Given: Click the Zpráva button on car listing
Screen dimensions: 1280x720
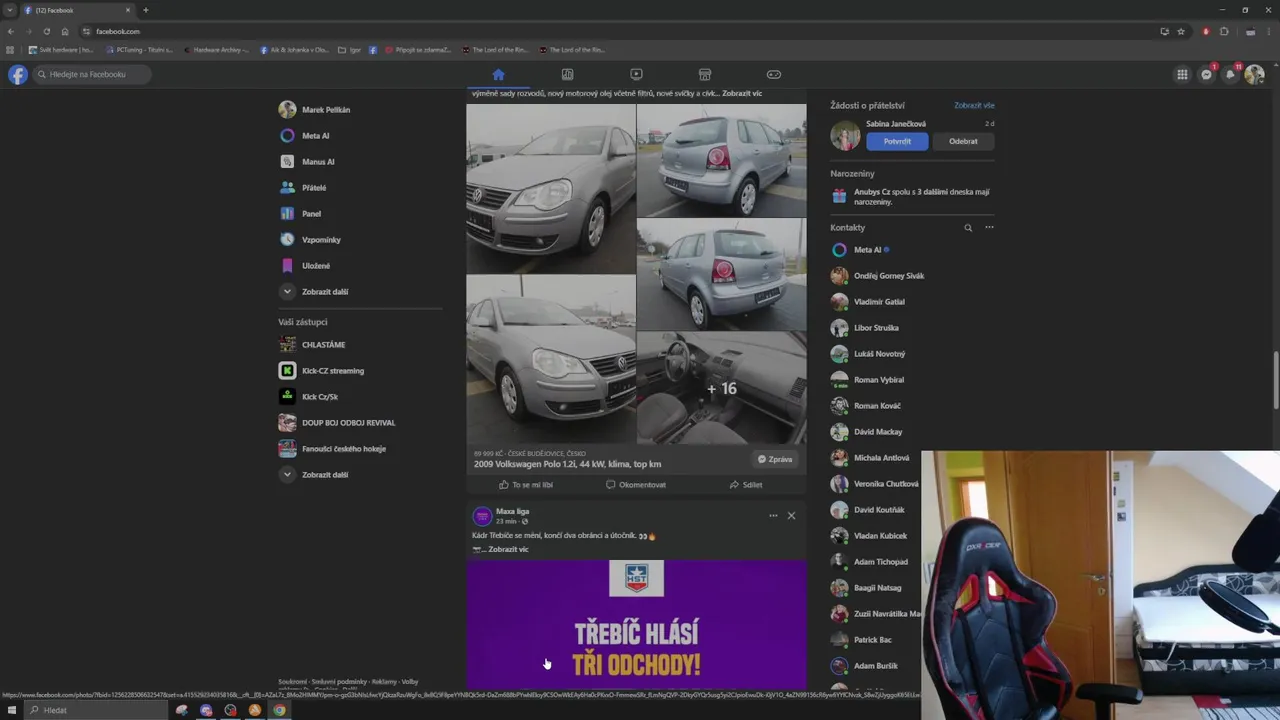Looking at the screenshot, I should [775, 459].
